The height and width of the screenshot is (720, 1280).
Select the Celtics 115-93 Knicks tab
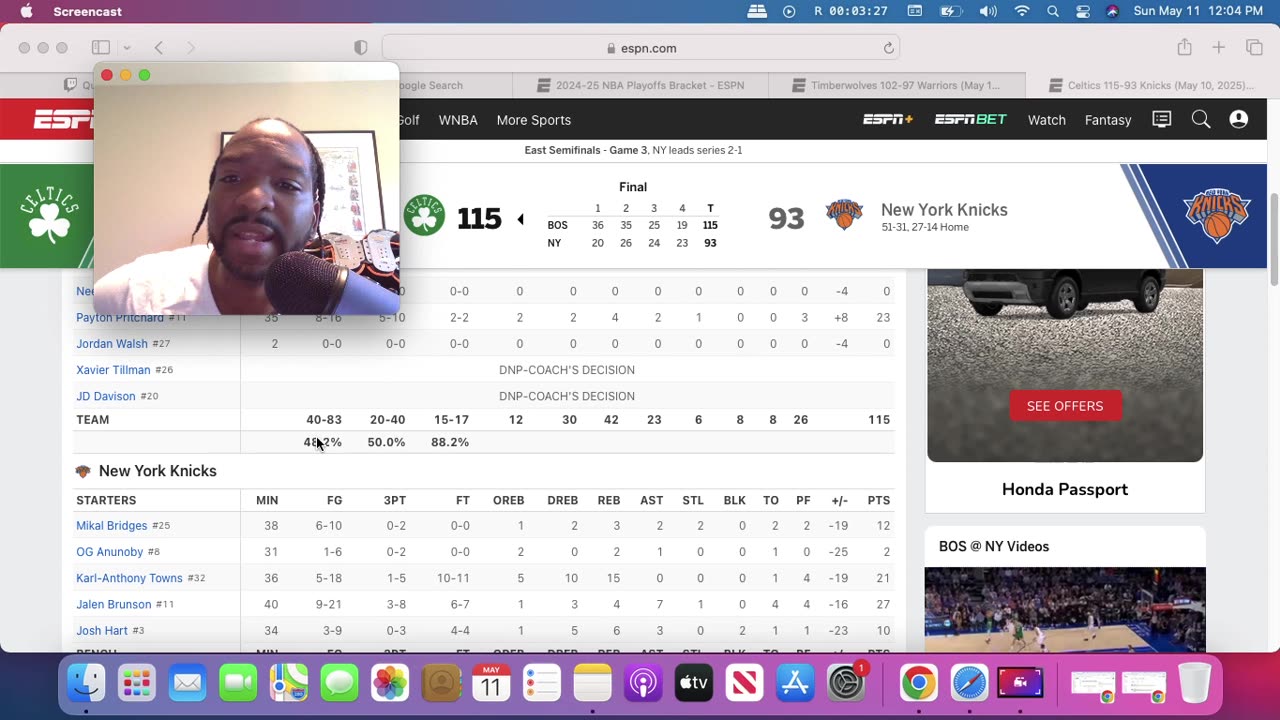(1152, 85)
